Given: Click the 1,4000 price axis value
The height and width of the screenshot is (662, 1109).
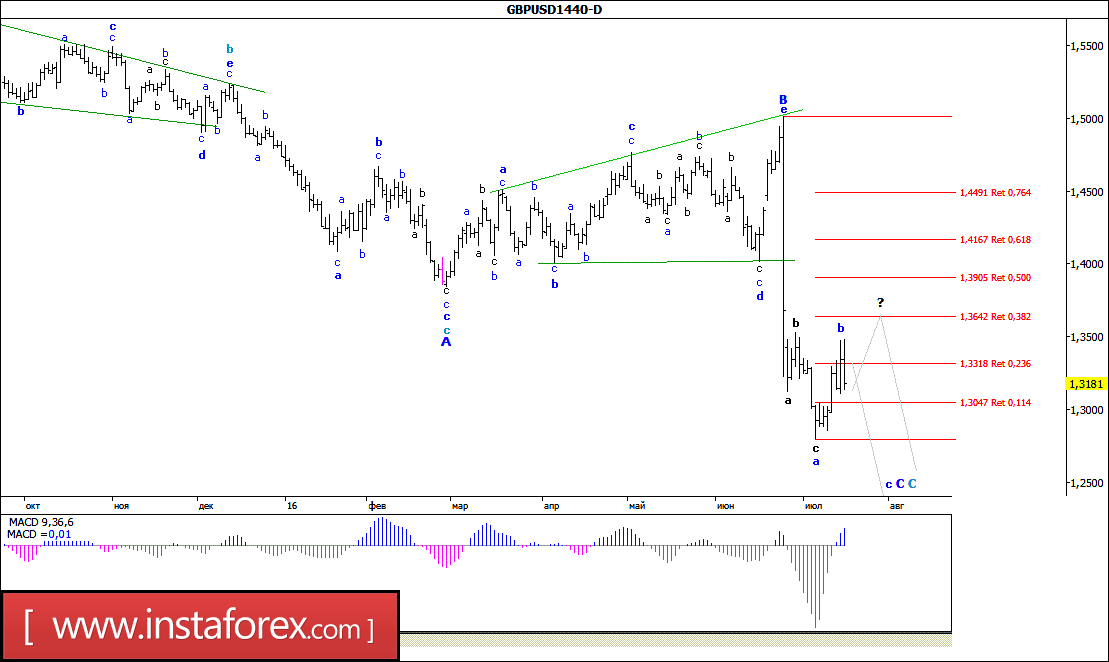Looking at the screenshot, I should 1086,264.
